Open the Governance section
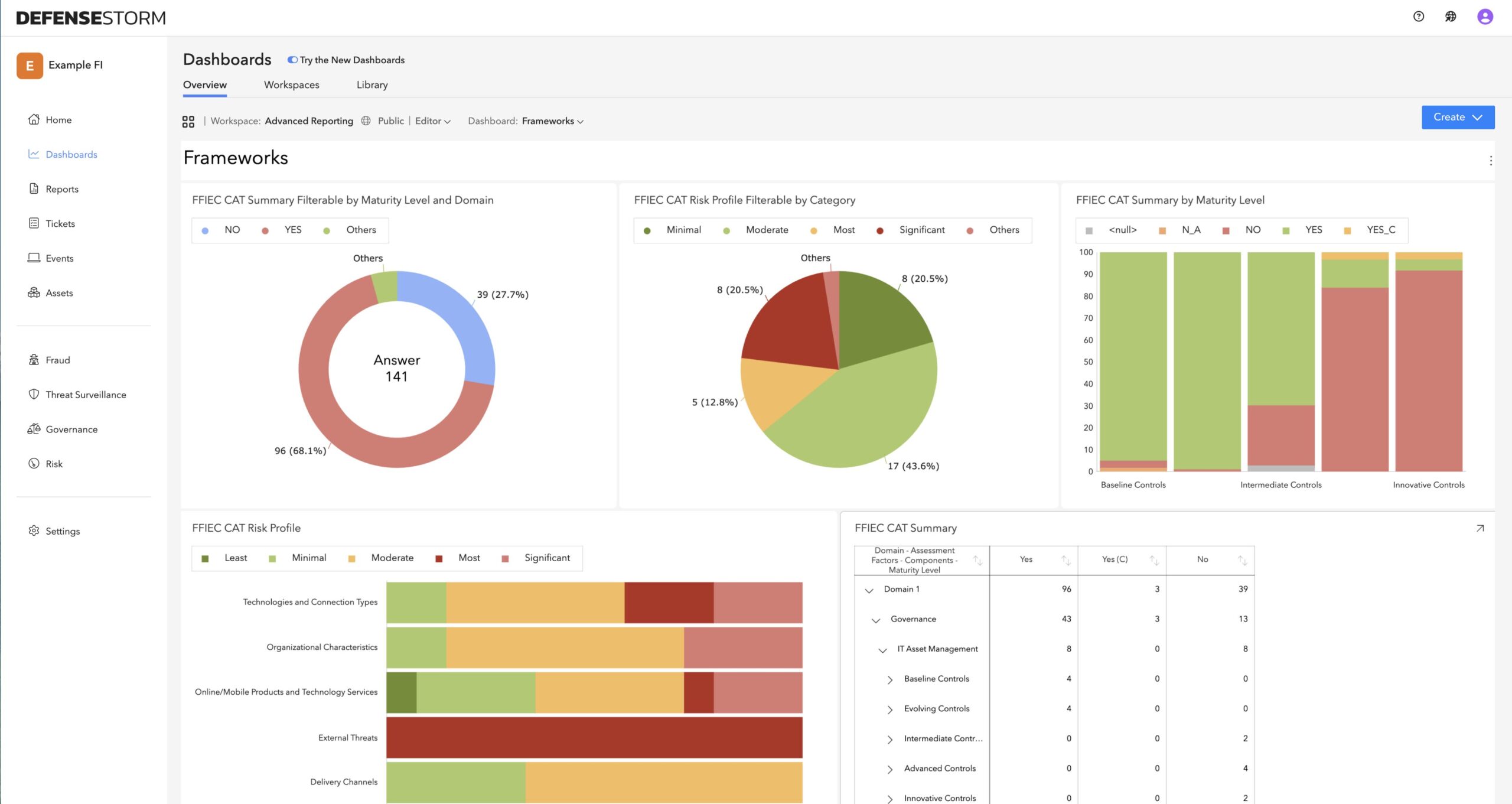1512x804 pixels. click(x=71, y=429)
